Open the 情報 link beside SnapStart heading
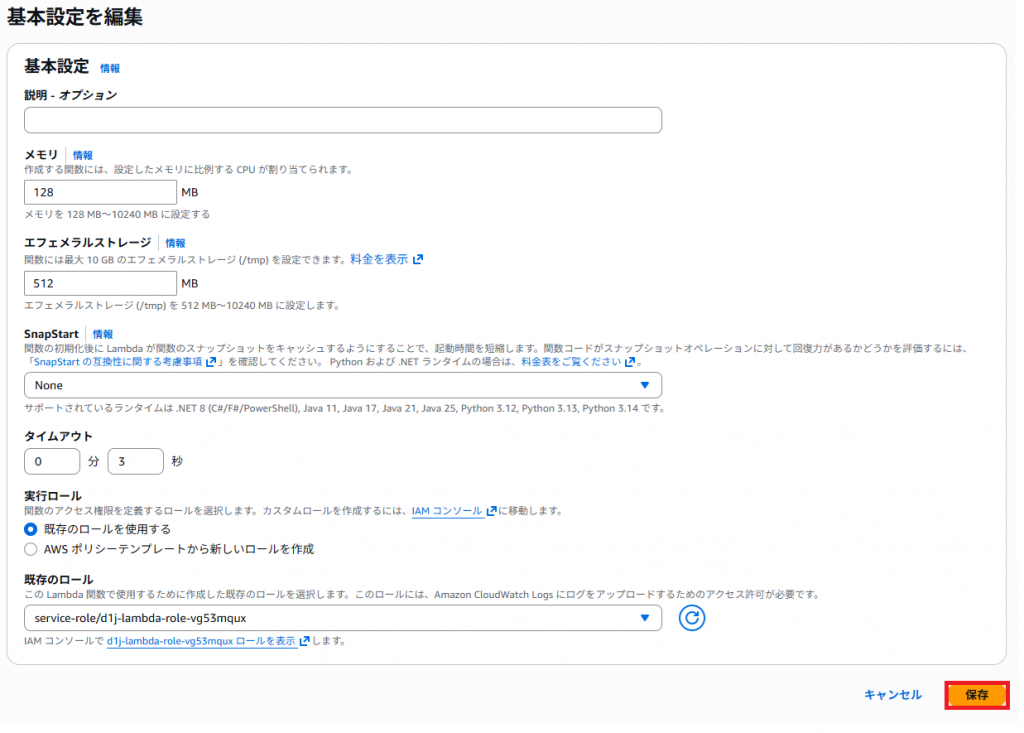 pos(103,334)
